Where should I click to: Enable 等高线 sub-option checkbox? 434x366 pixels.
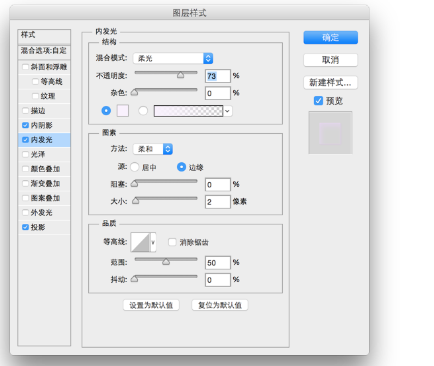35,82
